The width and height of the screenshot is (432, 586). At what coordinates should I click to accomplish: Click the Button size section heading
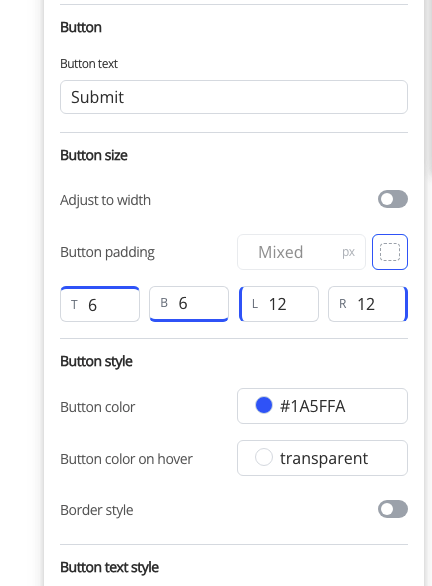pos(94,155)
